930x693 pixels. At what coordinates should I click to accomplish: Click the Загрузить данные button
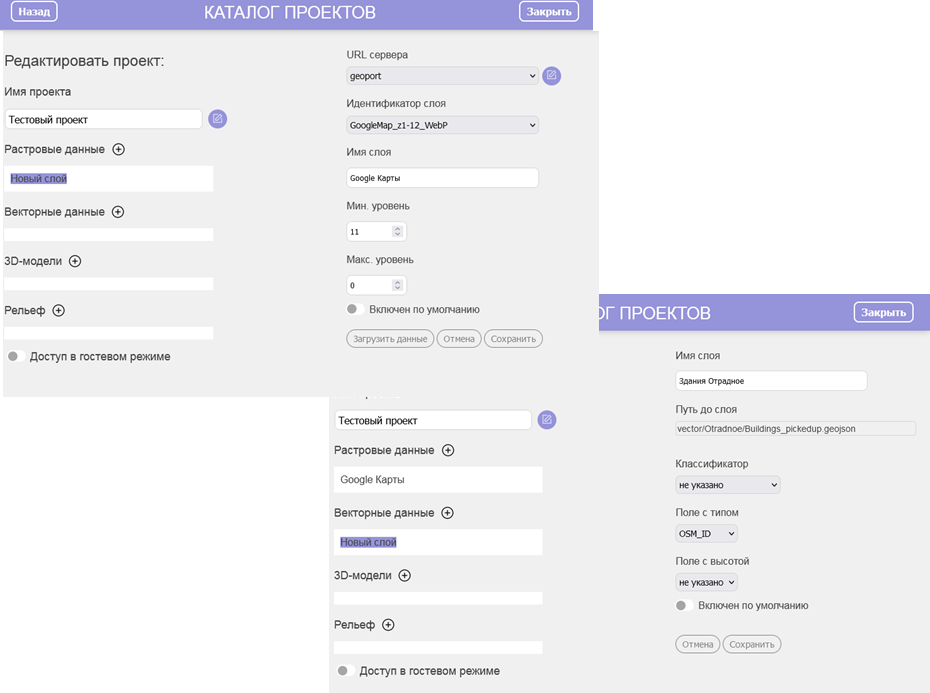click(x=390, y=339)
